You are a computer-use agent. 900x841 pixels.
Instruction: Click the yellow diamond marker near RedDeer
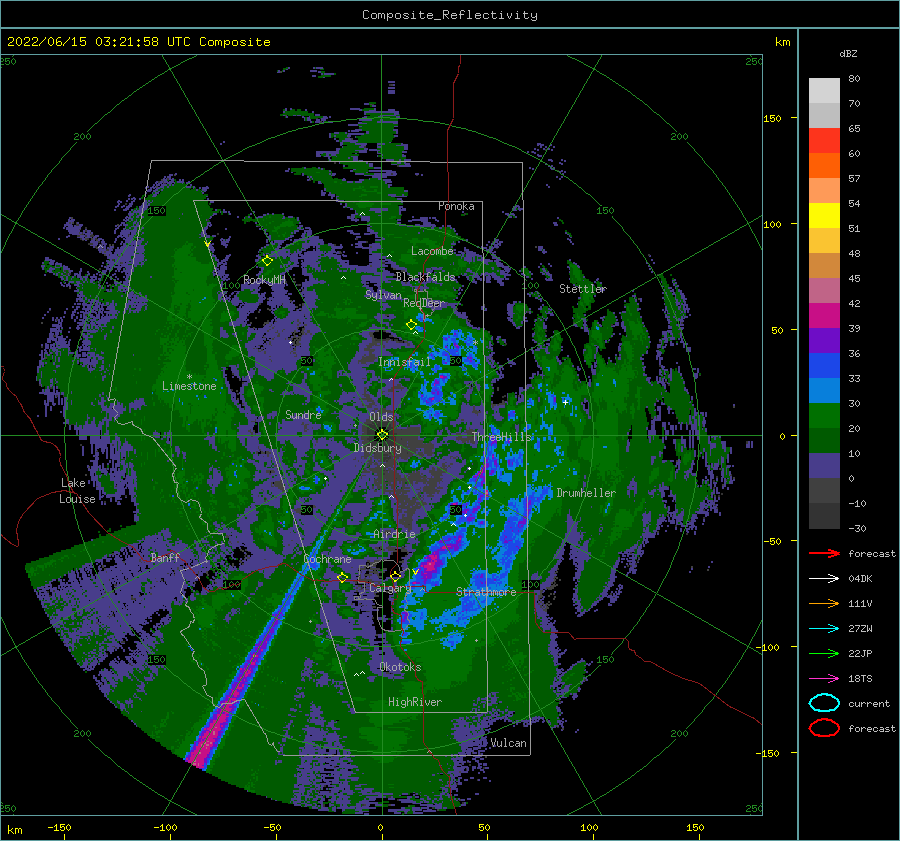tap(411, 325)
